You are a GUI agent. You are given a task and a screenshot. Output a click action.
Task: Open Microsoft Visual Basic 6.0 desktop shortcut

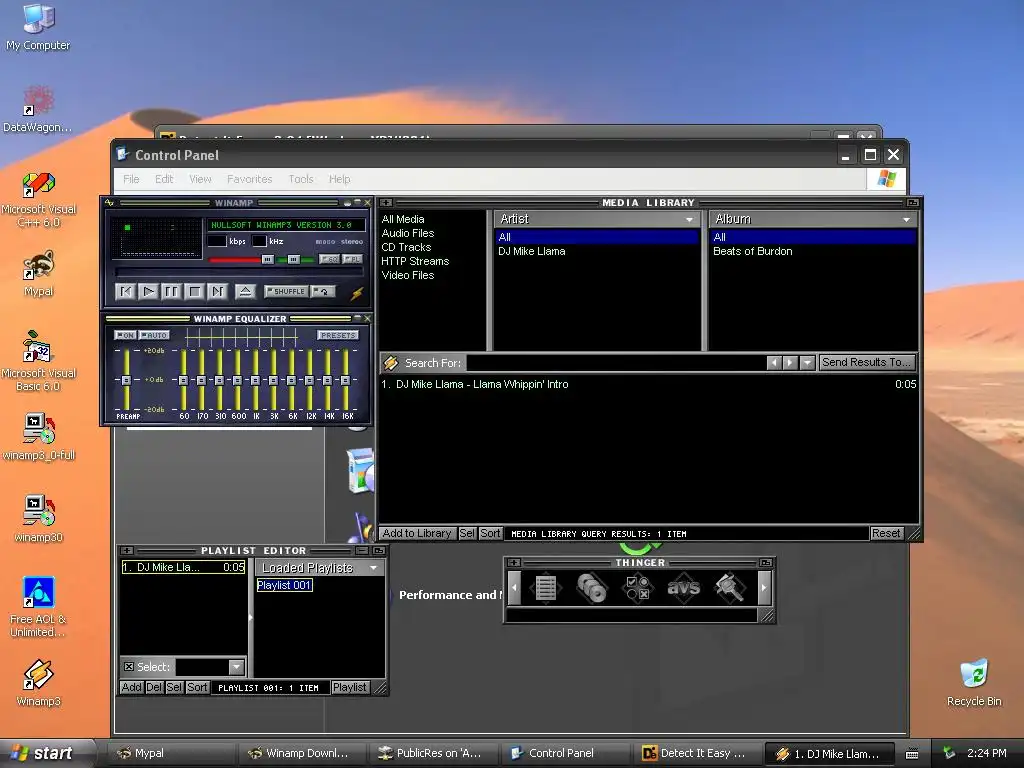point(39,360)
